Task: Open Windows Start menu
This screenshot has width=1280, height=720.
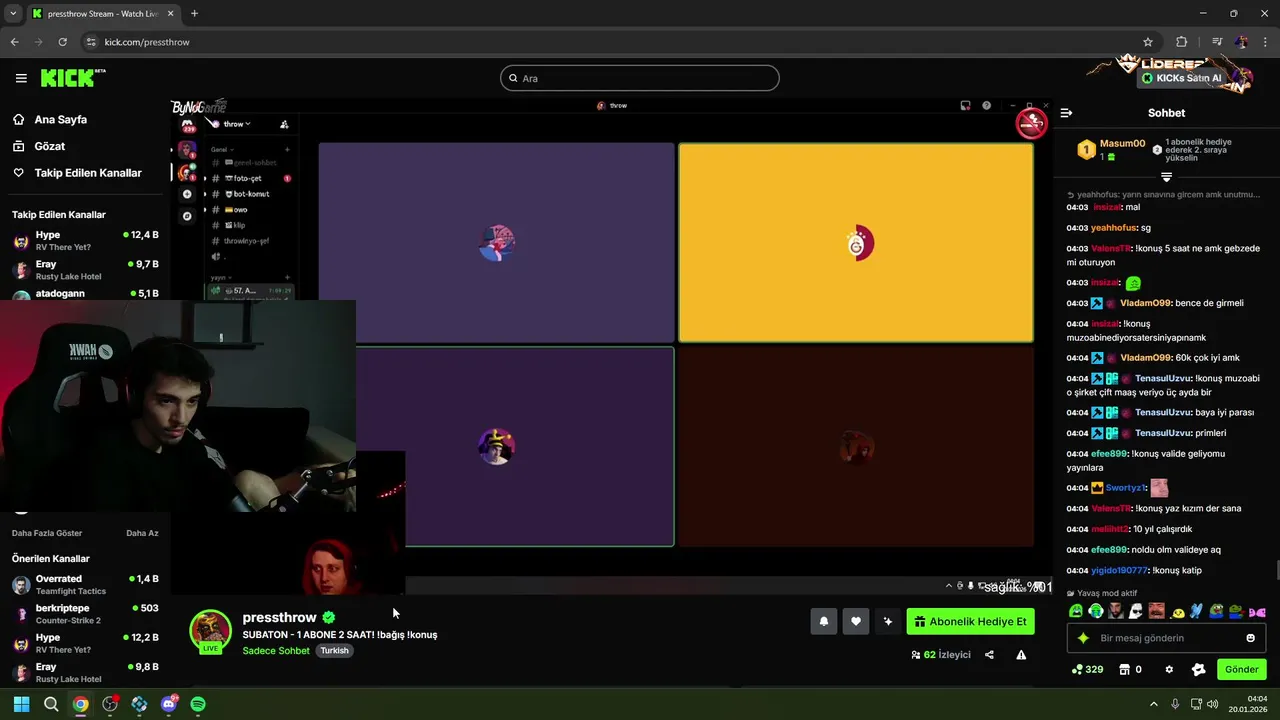Action: point(21,704)
